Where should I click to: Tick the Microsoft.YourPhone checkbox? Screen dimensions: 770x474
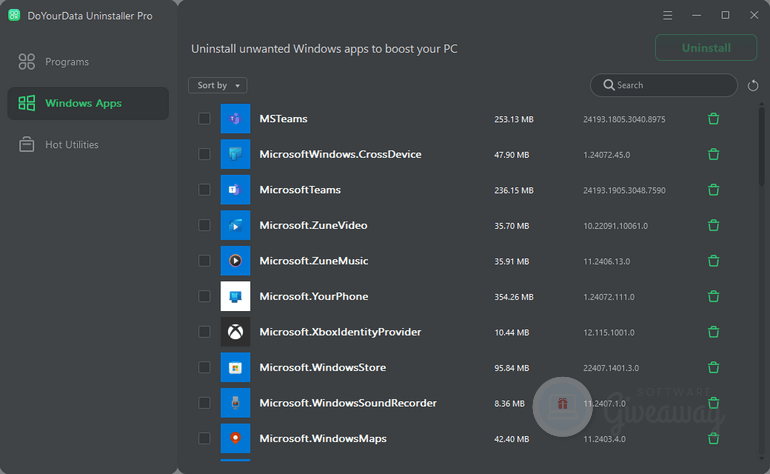[x=204, y=296]
